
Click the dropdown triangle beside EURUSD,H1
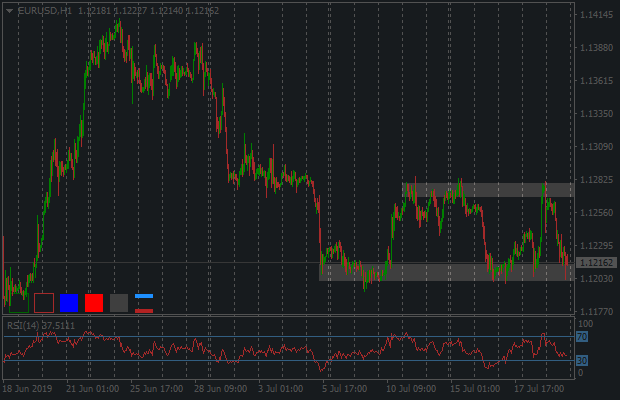coord(9,10)
